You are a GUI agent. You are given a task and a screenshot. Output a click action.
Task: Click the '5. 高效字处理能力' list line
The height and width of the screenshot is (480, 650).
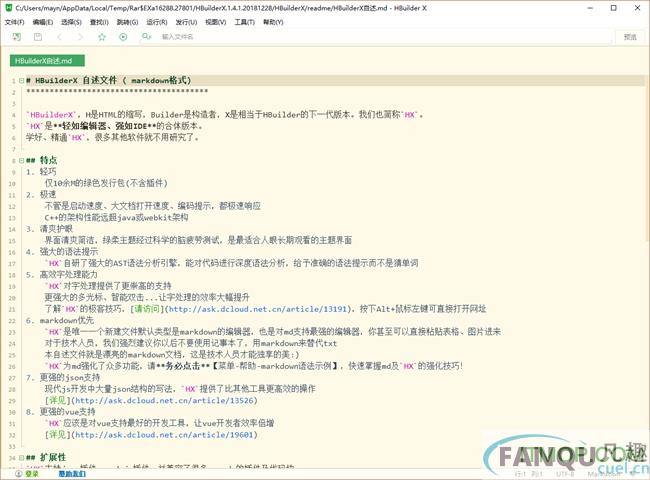(x=62, y=274)
